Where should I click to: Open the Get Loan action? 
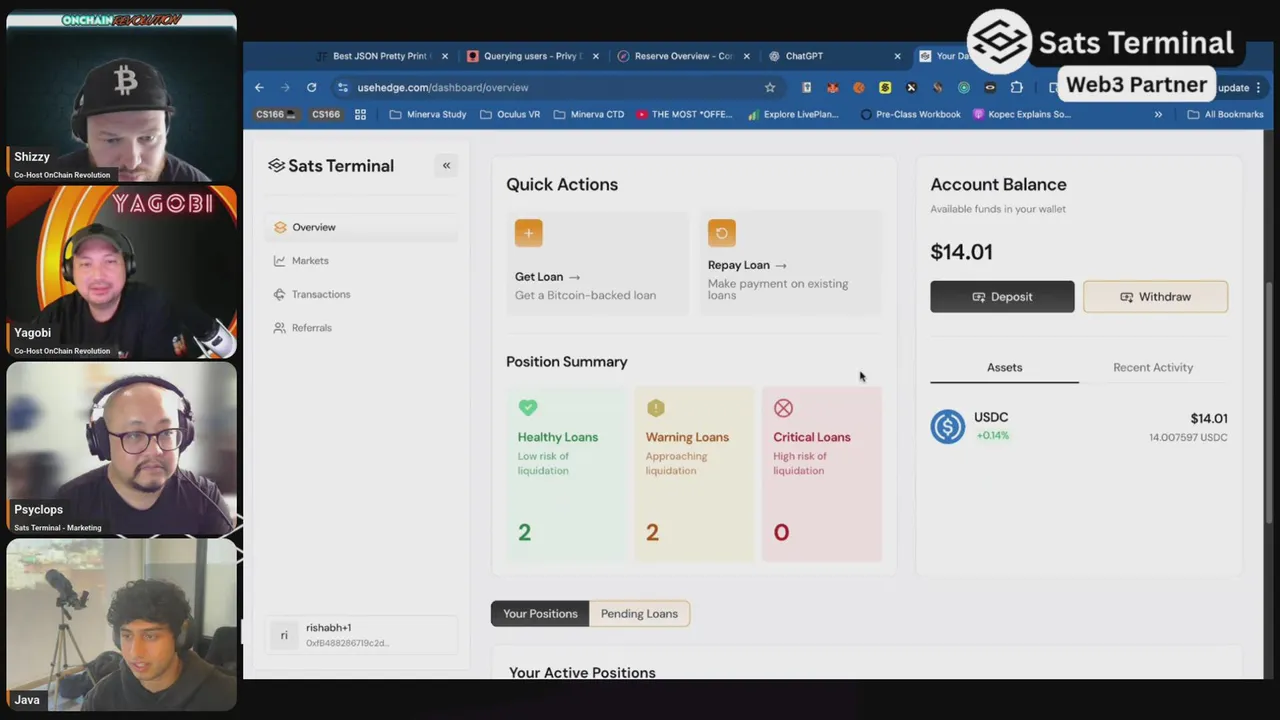(597, 263)
